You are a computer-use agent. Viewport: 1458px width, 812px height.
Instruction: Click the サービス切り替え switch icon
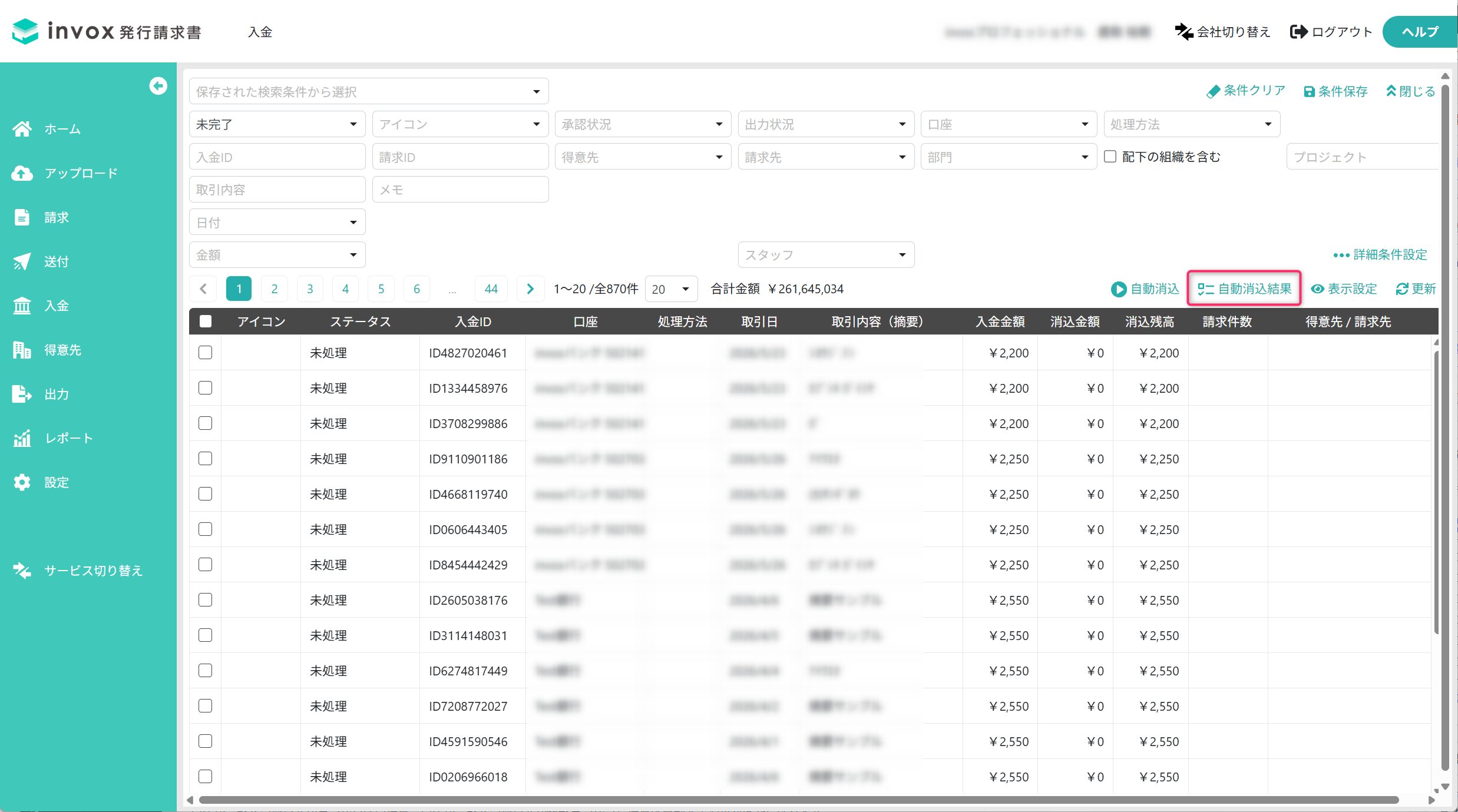22,571
